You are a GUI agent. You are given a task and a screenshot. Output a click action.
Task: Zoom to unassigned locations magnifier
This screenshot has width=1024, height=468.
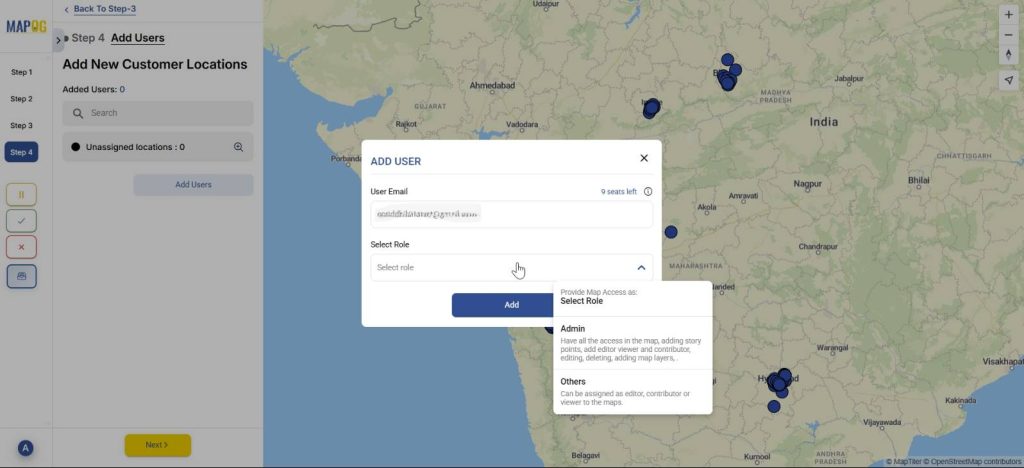(x=238, y=147)
